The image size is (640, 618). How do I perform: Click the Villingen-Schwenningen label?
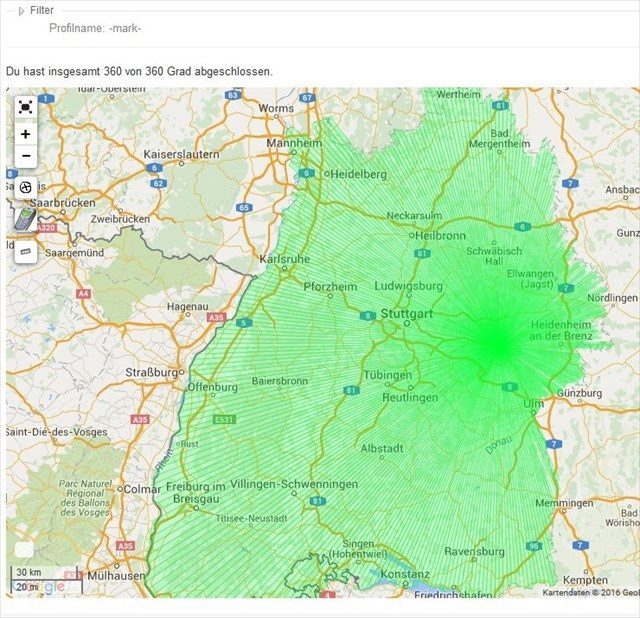(x=294, y=484)
